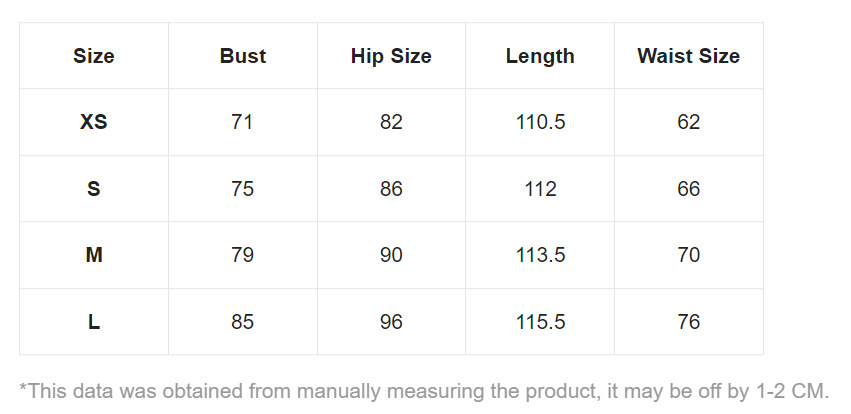Select the S size row label
Image resolution: width=851 pixels, height=414 pixels.
[94, 189]
